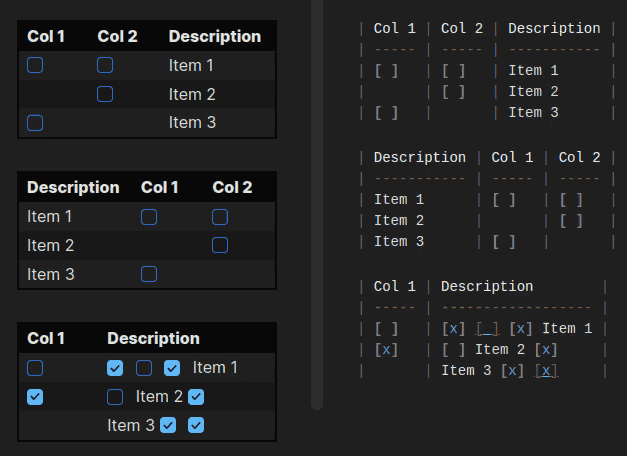
Task: Tick Item 2's checkbox in the Col 1/Col 2/Description table
Action: tap(105, 94)
